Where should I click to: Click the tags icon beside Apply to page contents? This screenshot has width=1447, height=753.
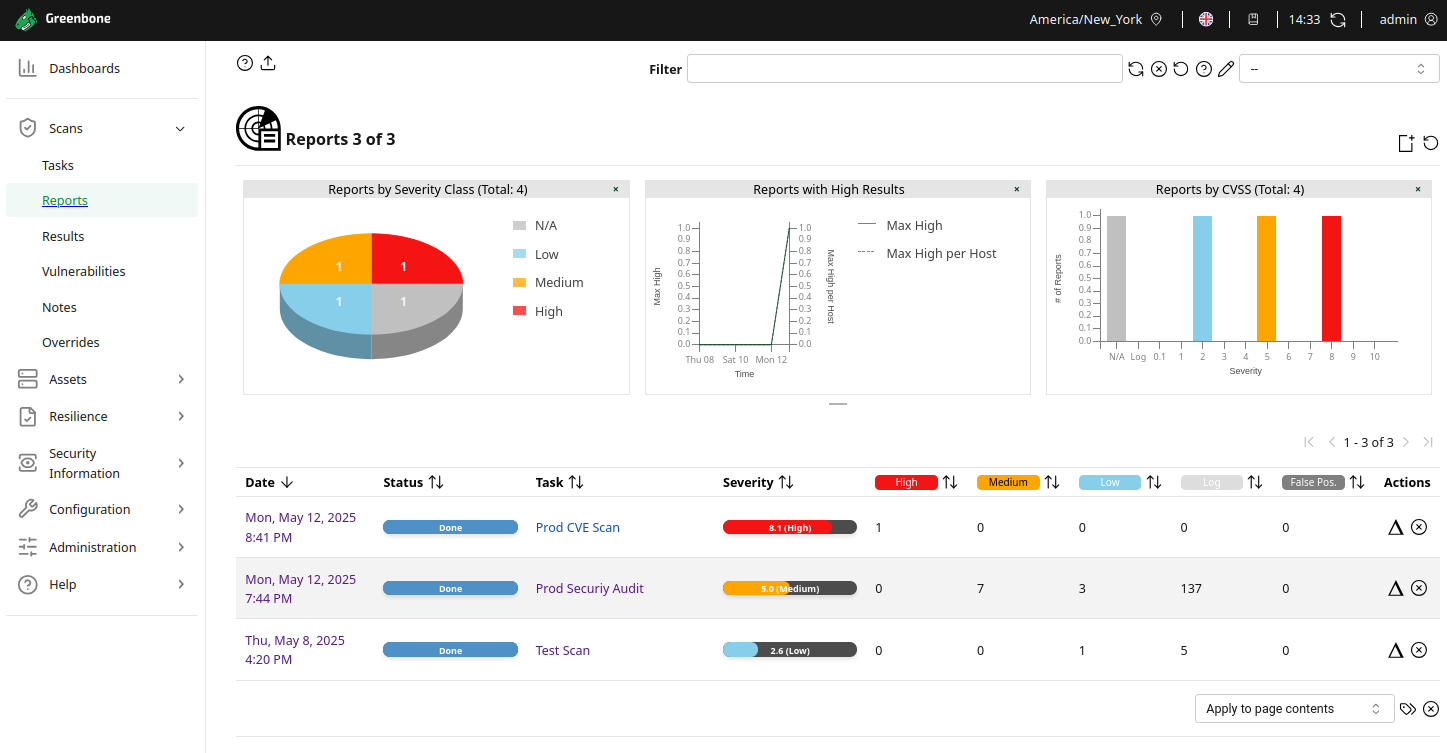[1408, 709]
